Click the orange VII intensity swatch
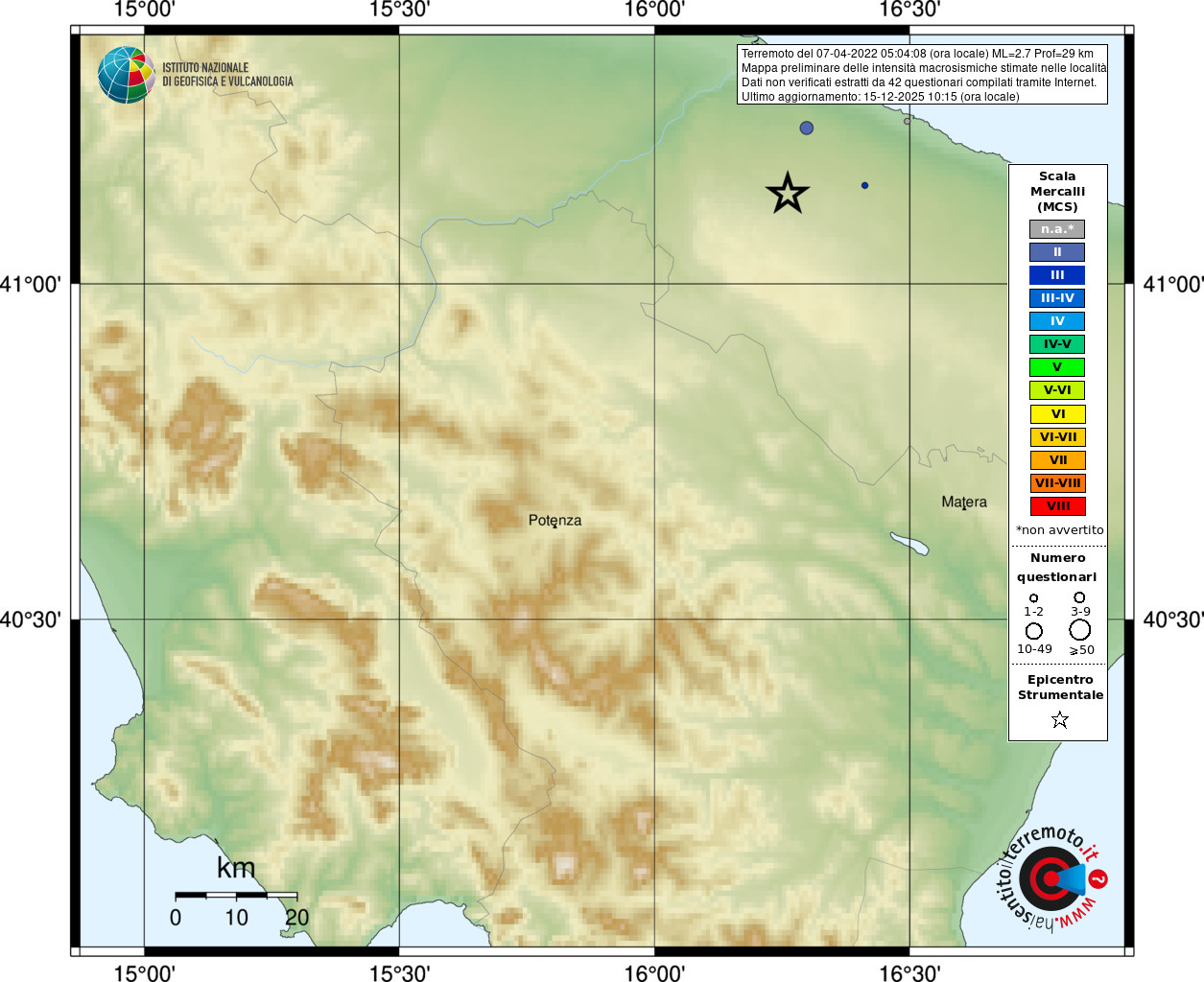Viewport: 1204px width, 982px height. 1057,460
